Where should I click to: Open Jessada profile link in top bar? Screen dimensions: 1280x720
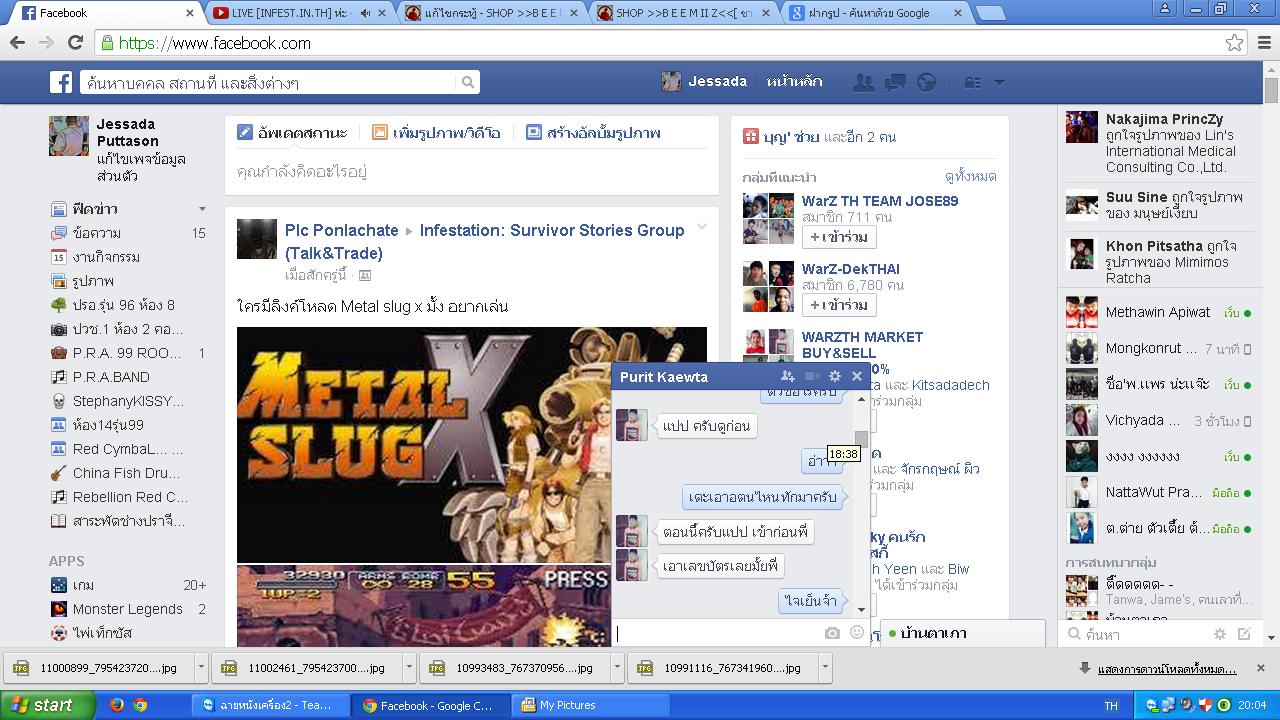tap(704, 82)
